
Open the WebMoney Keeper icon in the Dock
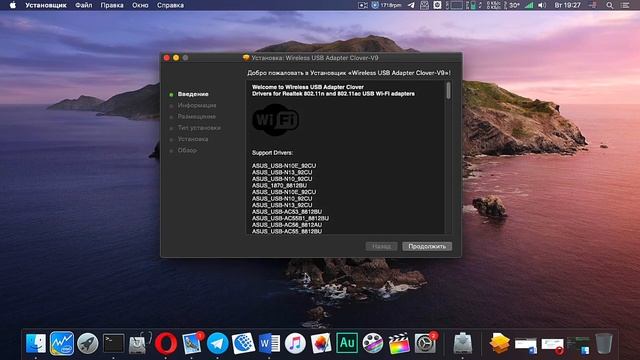click(243, 343)
